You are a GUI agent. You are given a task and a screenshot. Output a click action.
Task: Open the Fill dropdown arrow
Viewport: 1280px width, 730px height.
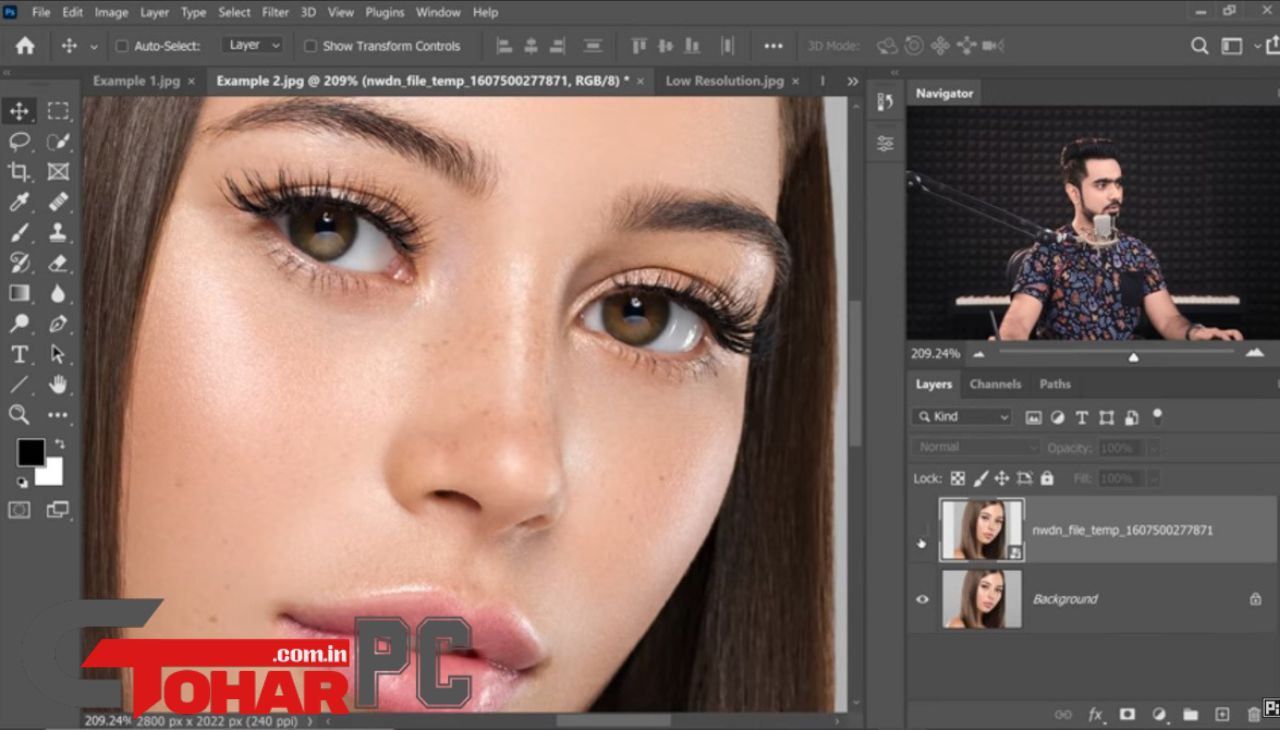click(1152, 479)
